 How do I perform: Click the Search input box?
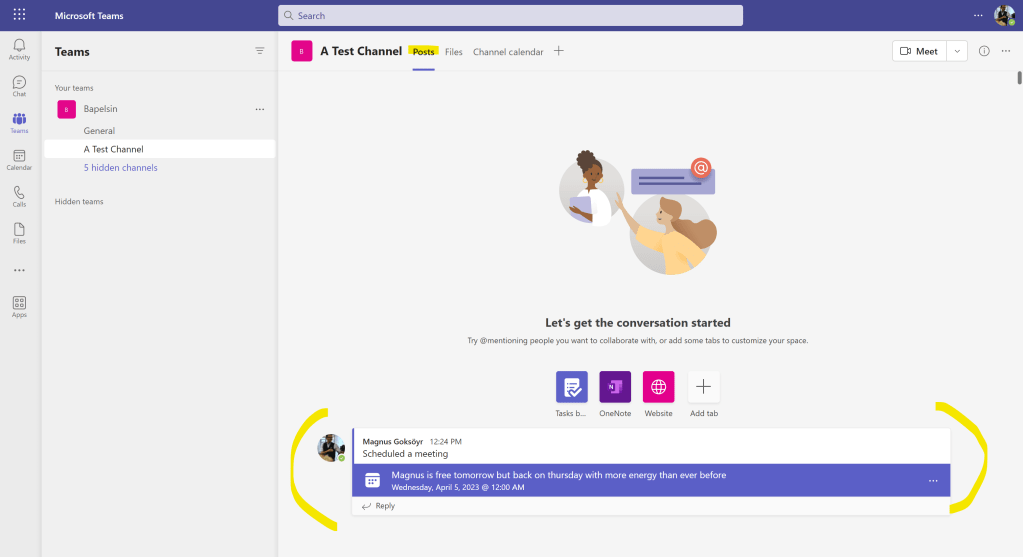(x=510, y=15)
